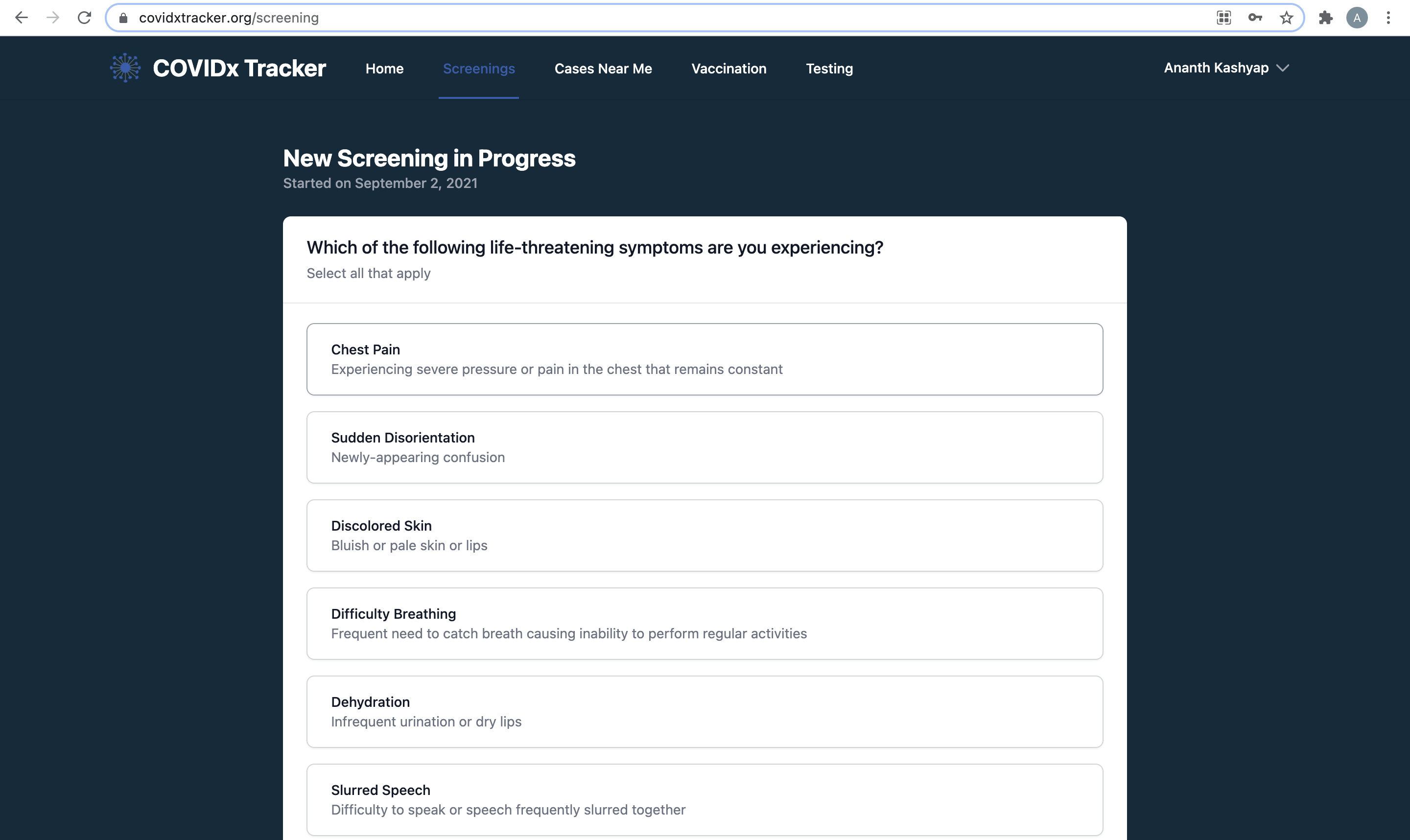1410x840 pixels.
Task: Select the Sudden Disorientation symptom option
Action: [x=704, y=447]
